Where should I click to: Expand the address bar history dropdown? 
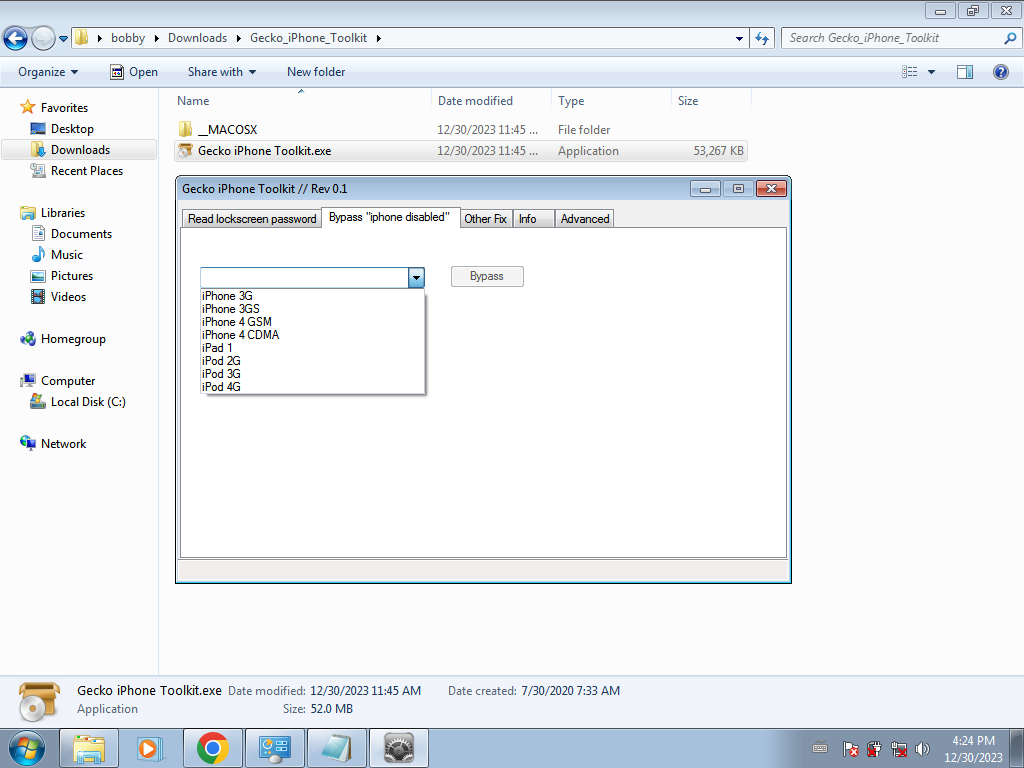tap(739, 39)
